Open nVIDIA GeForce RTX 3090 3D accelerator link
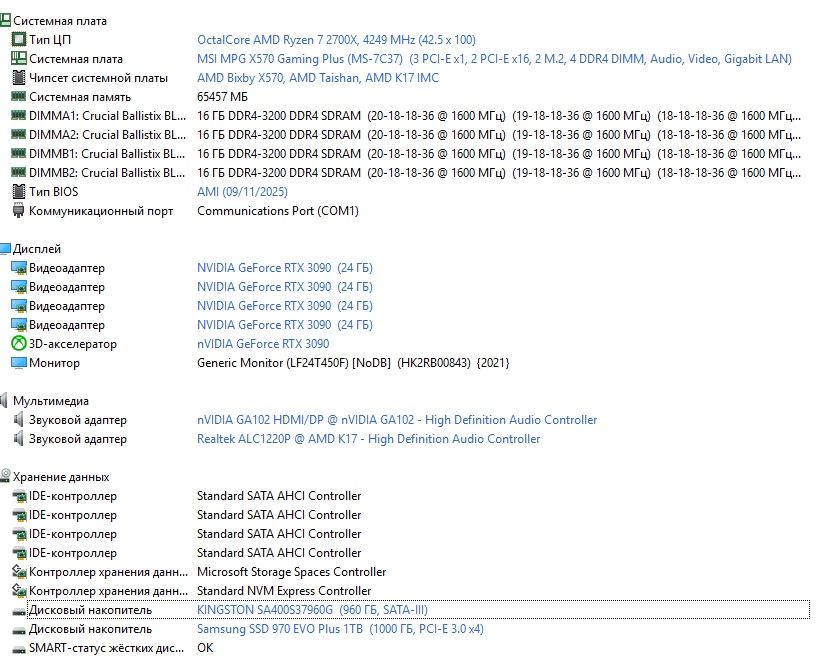Screen dimensions: 835x662 click(x=263, y=344)
